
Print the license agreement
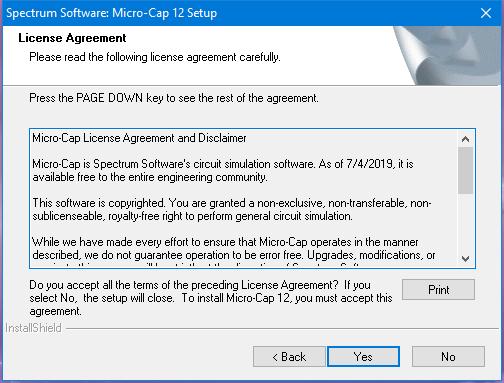[x=438, y=289]
